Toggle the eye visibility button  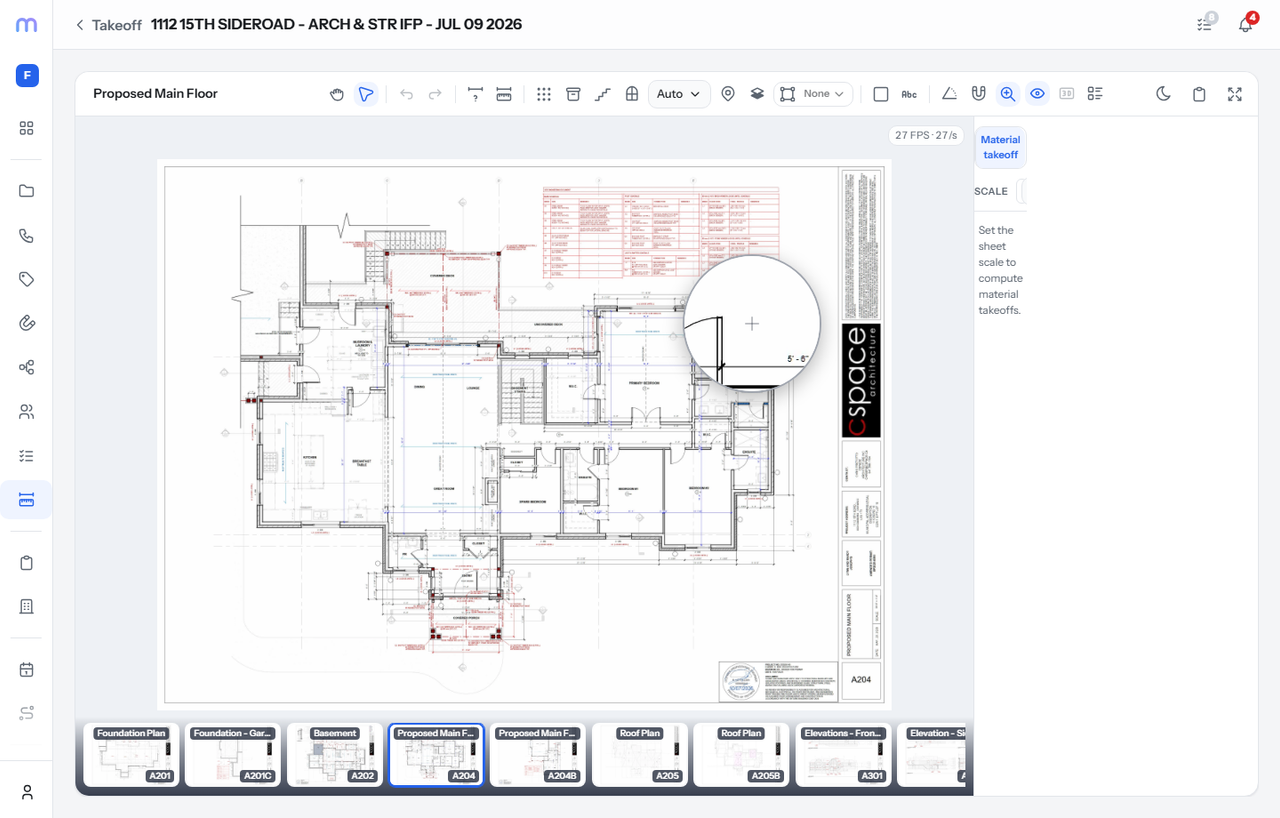tap(1038, 94)
